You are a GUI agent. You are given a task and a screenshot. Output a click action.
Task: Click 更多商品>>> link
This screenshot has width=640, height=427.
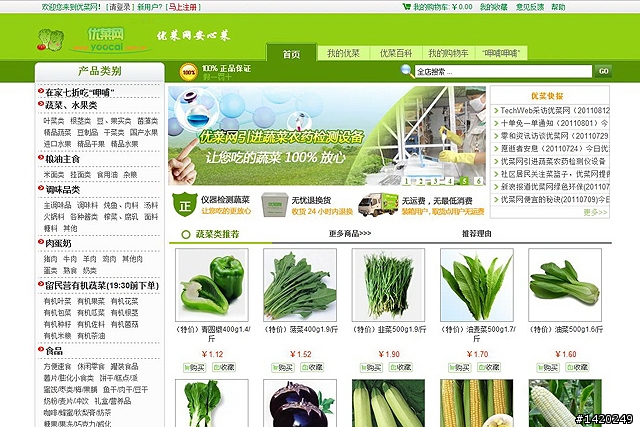350,234
